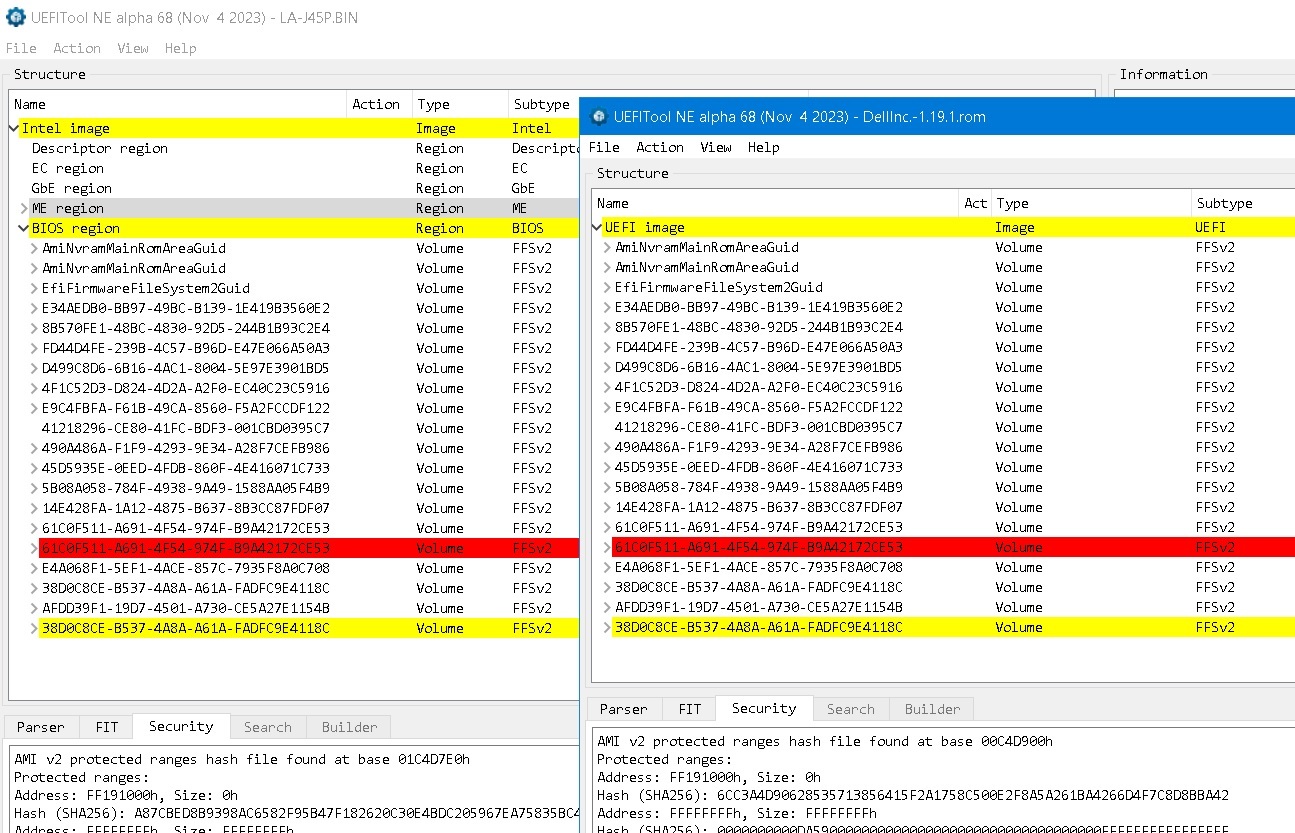Open the Action menu in LA-J45P.BIN window

pyautogui.click(x=76, y=48)
